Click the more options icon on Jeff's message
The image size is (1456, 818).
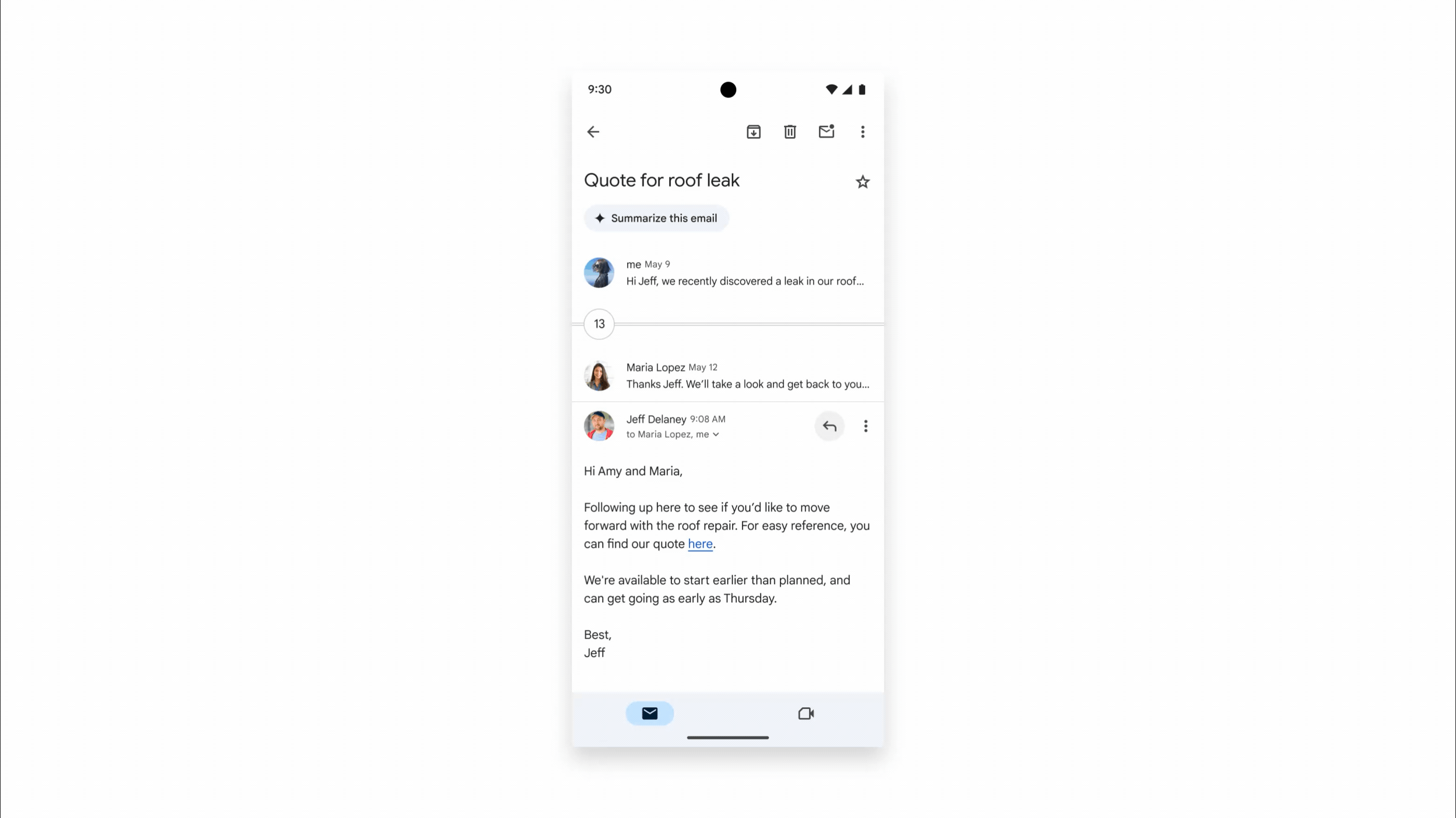click(865, 425)
